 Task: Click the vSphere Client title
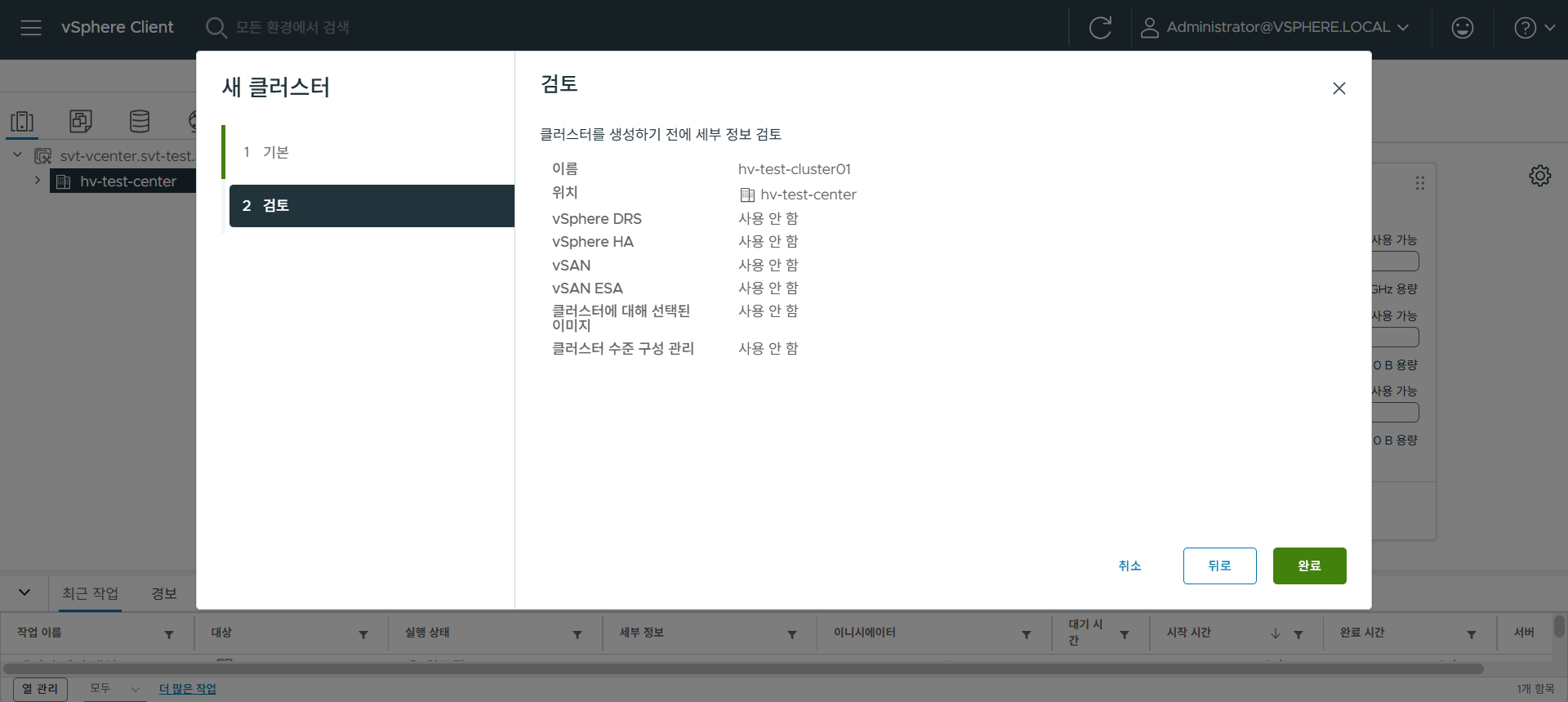[118, 27]
